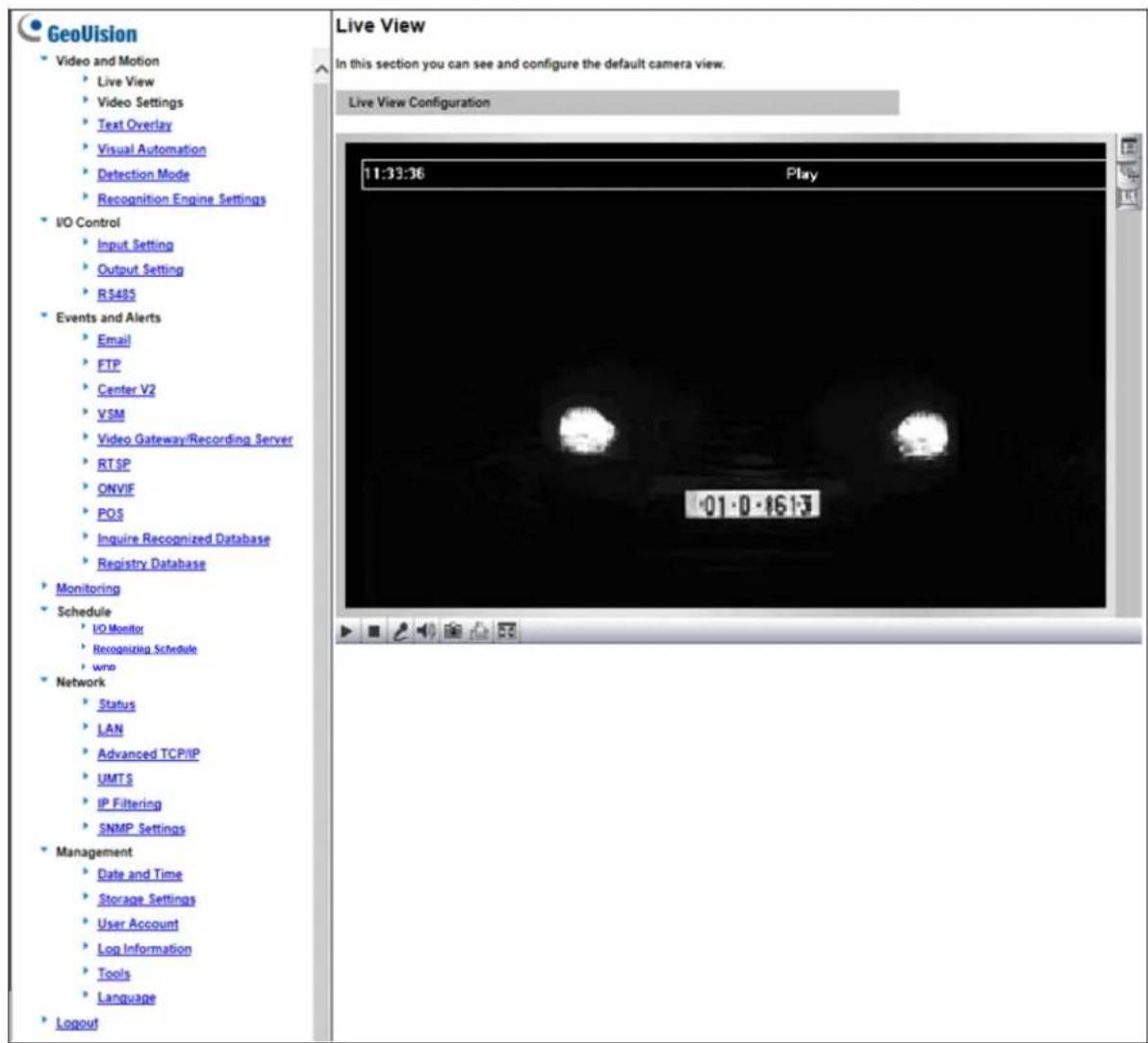Collapse the Video and Motion section
Screen dimensions: 1148x1043
point(44,59)
